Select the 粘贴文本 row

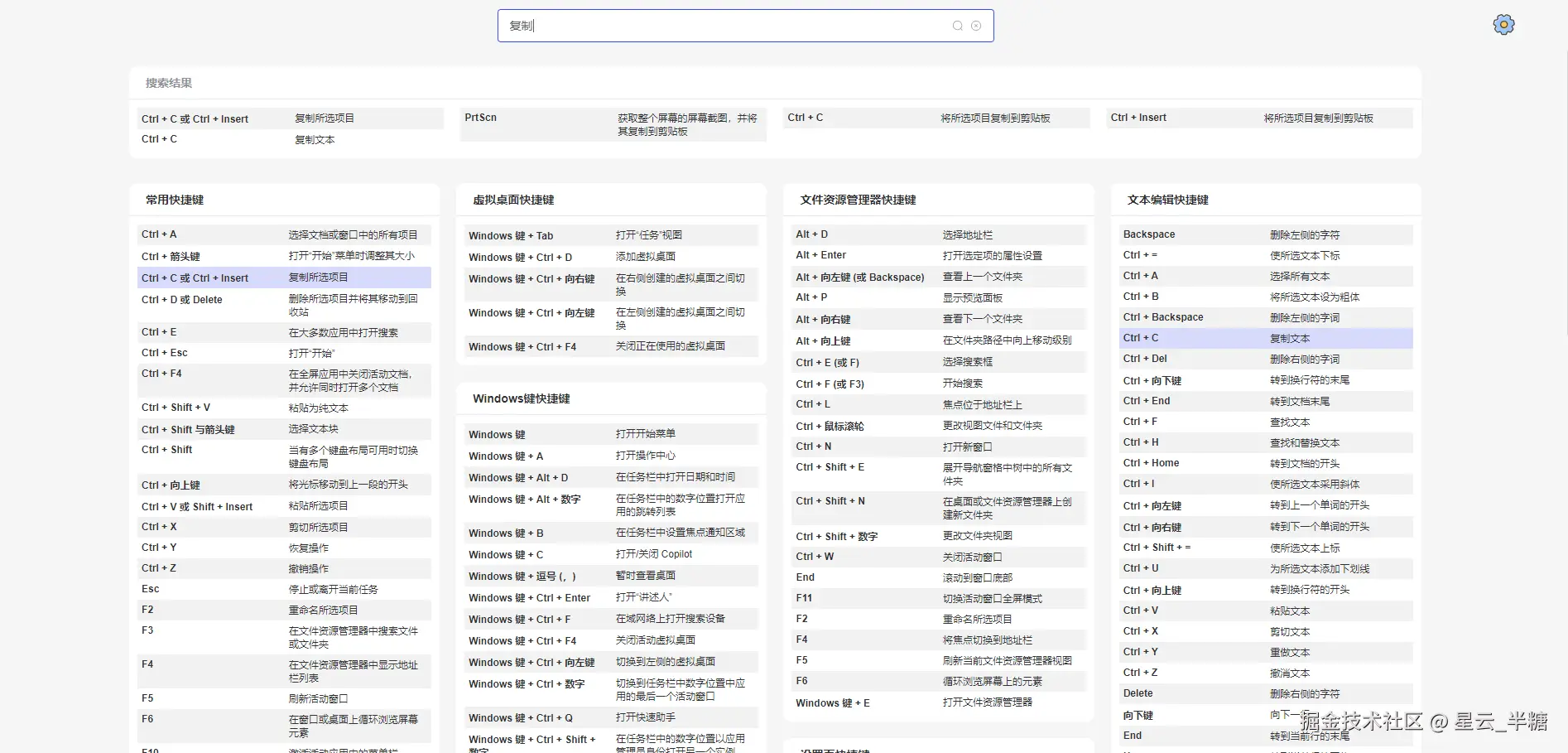1266,611
